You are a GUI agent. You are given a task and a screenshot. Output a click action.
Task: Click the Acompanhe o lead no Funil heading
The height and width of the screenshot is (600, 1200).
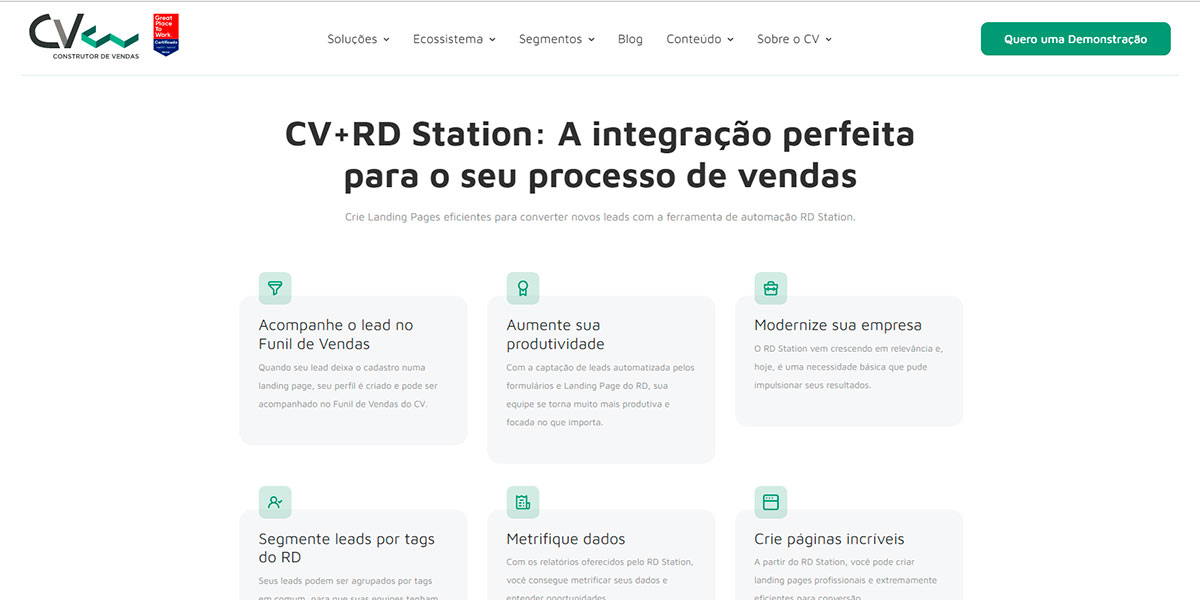coord(335,335)
